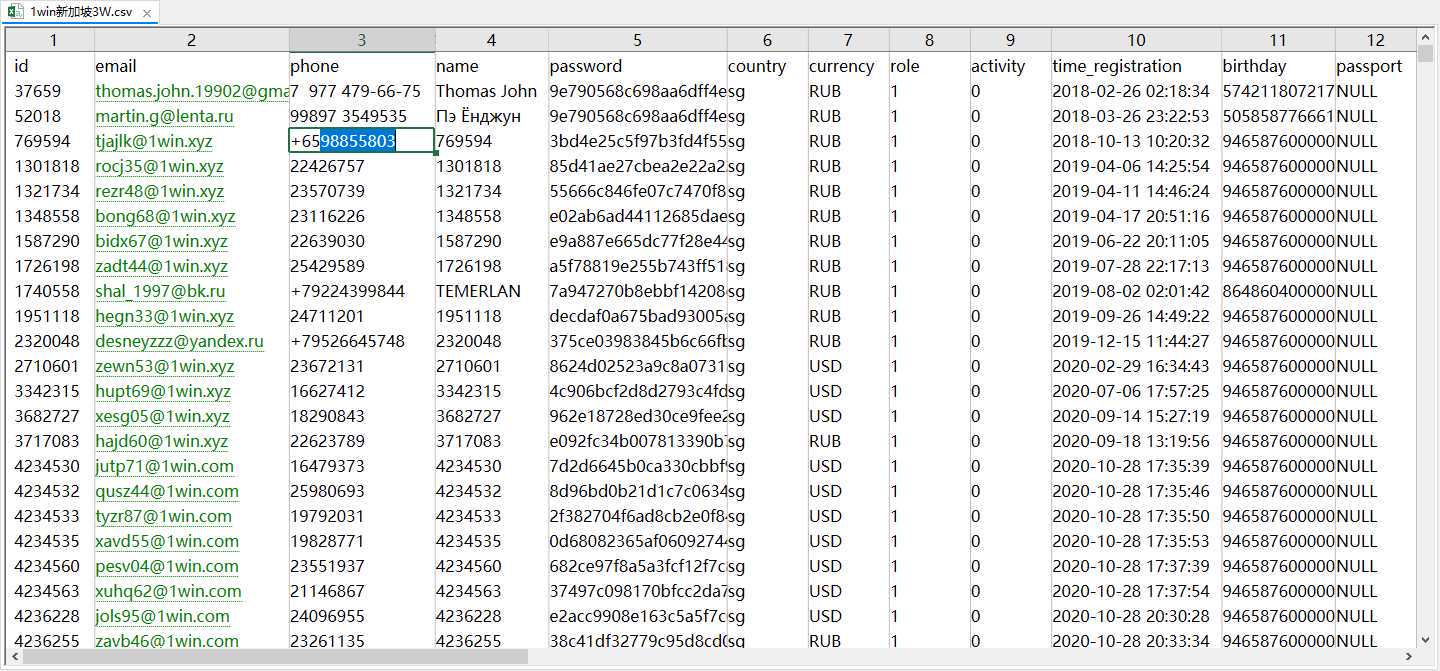Select the id cell 37659
This screenshot has height=671, width=1440.
(52, 91)
